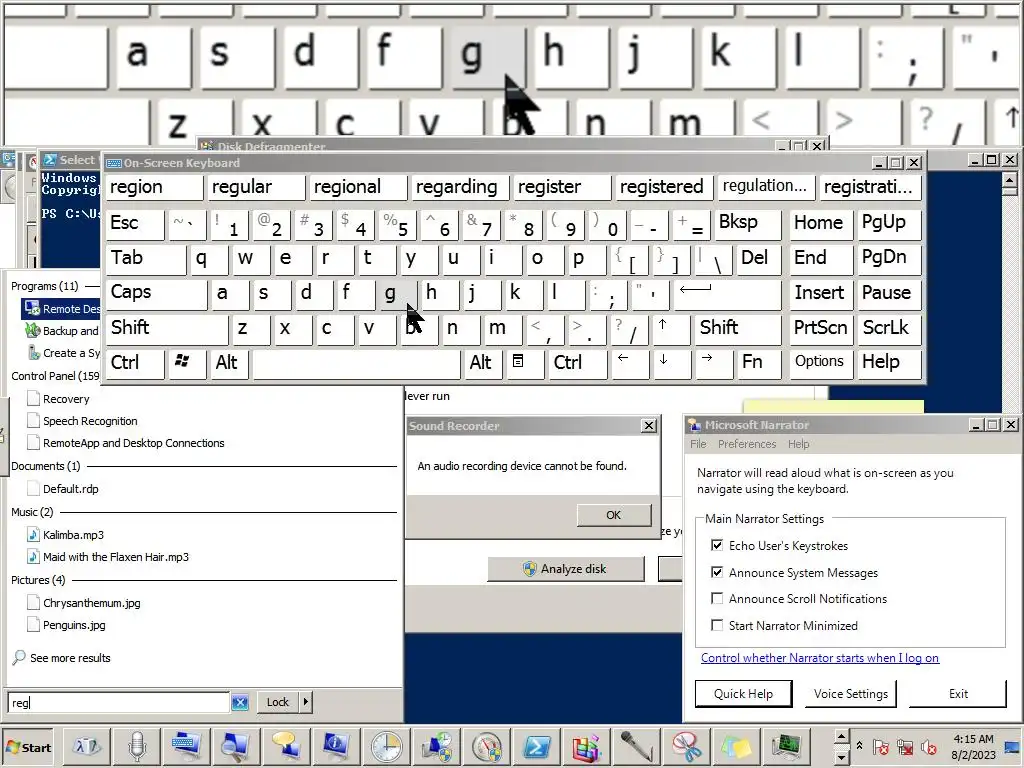Expand shutdown options arrow beside Lock
The image size is (1024, 768).
306,702
